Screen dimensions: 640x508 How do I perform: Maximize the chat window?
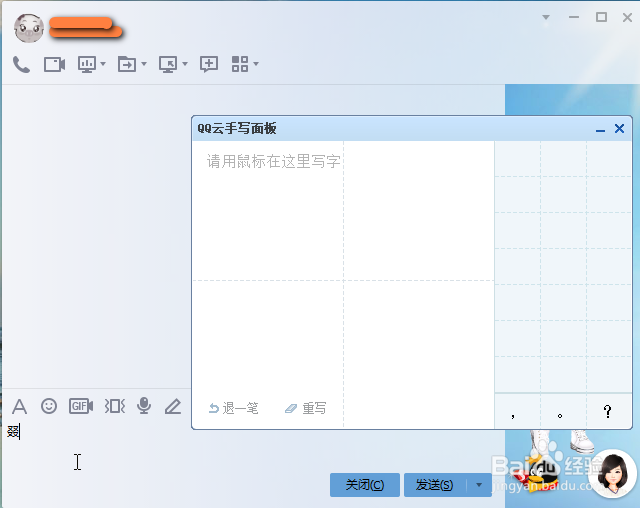pos(601,17)
